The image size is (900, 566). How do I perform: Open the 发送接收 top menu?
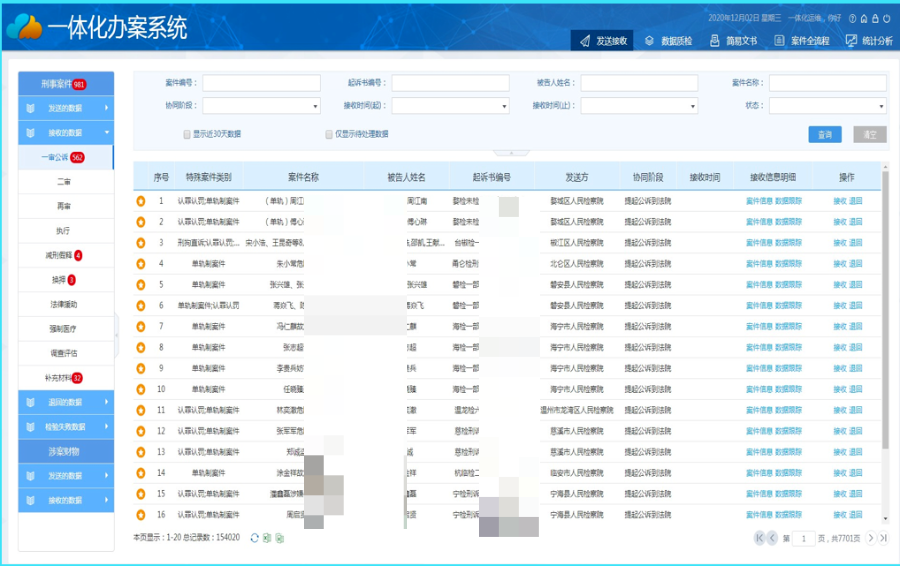tap(602, 41)
